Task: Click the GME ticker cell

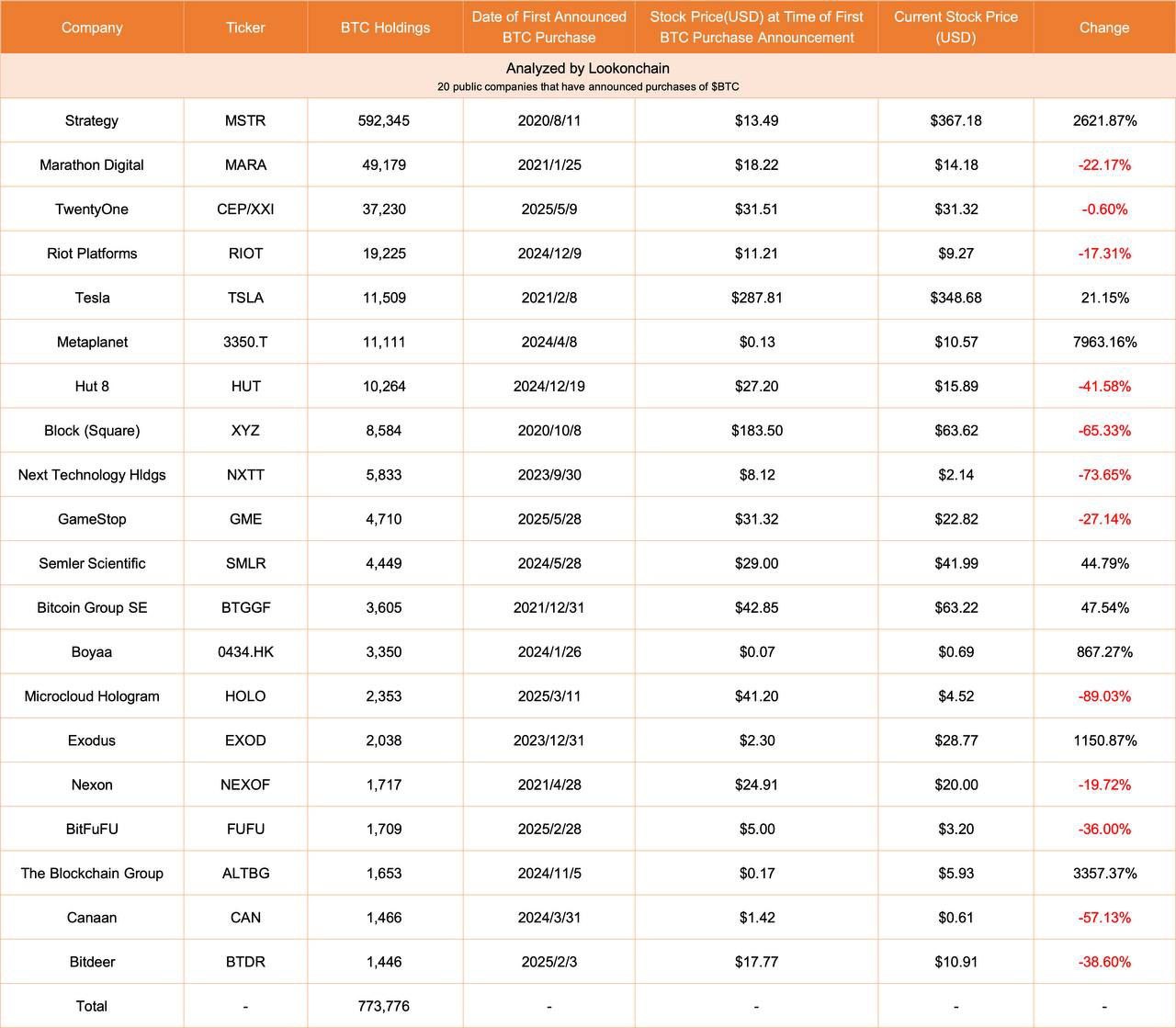Action: [245, 518]
